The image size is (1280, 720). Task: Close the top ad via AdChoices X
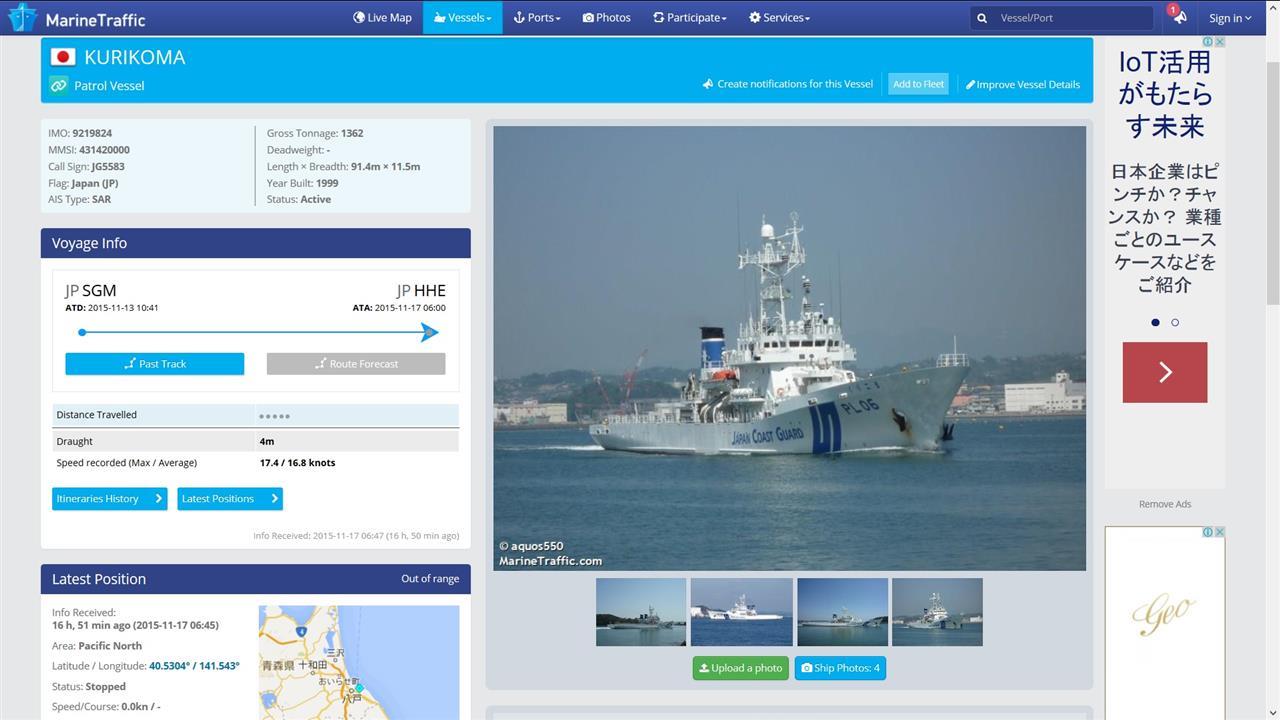point(1219,42)
